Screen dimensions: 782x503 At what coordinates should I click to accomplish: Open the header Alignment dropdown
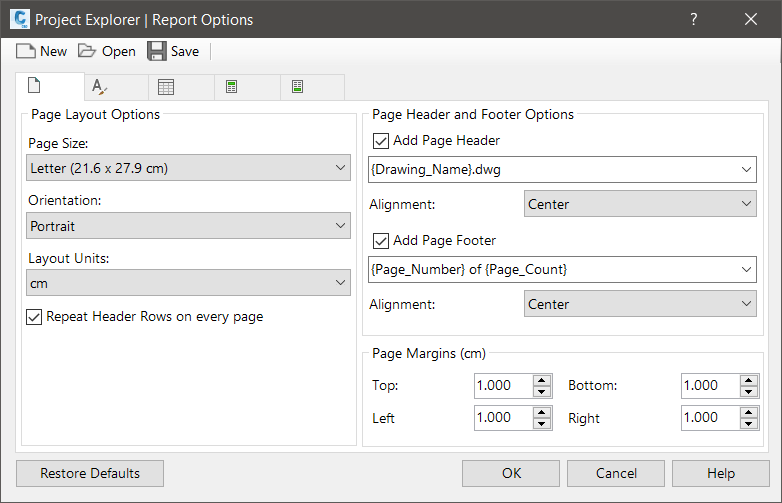pyautogui.click(x=640, y=204)
